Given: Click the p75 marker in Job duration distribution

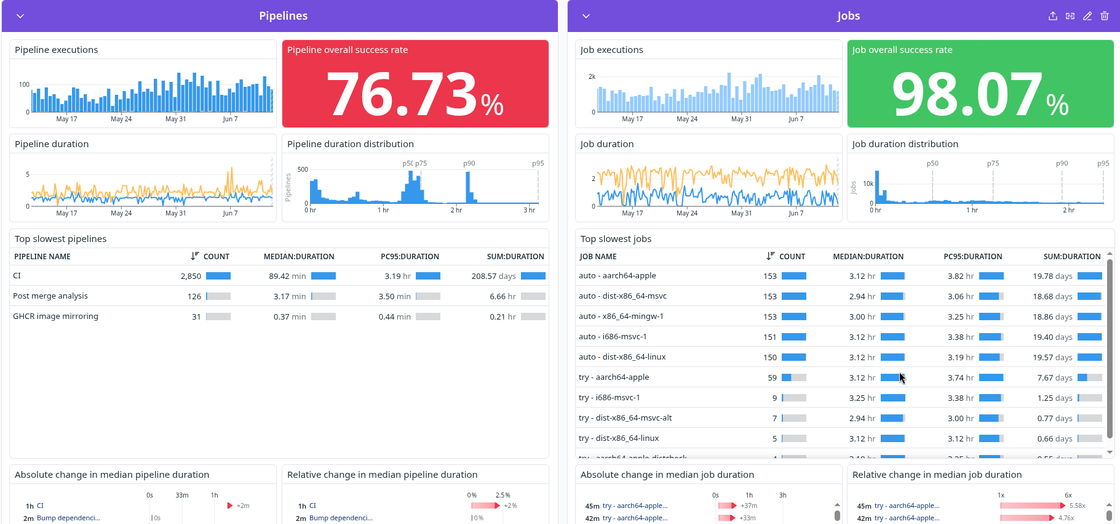Looking at the screenshot, I should pos(993,163).
